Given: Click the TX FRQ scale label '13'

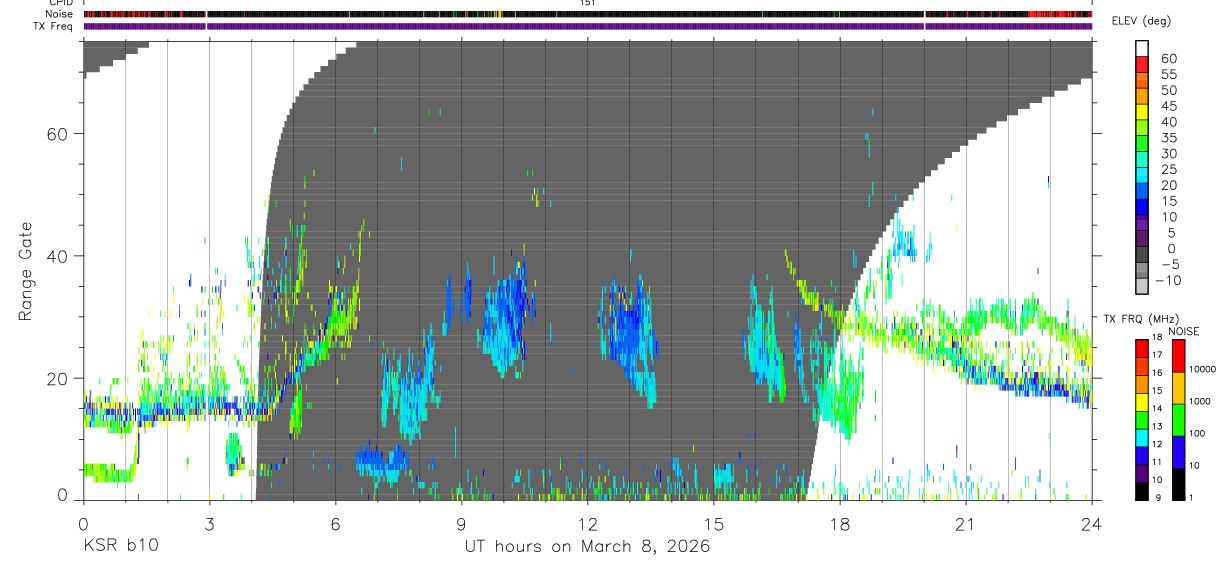Looking at the screenshot, I should coord(1157,427).
